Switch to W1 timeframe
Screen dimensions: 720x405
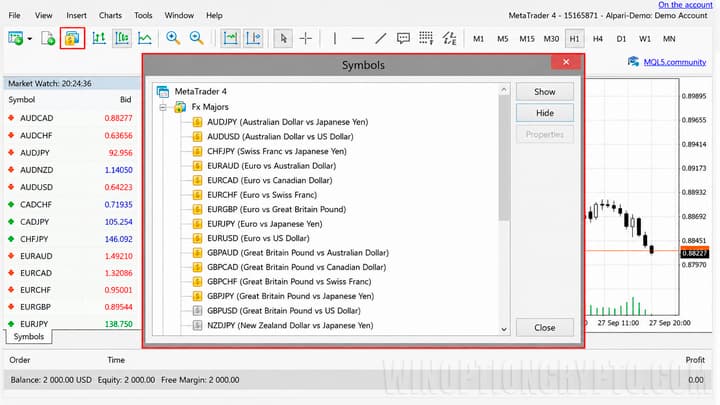[x=645, y=39]
